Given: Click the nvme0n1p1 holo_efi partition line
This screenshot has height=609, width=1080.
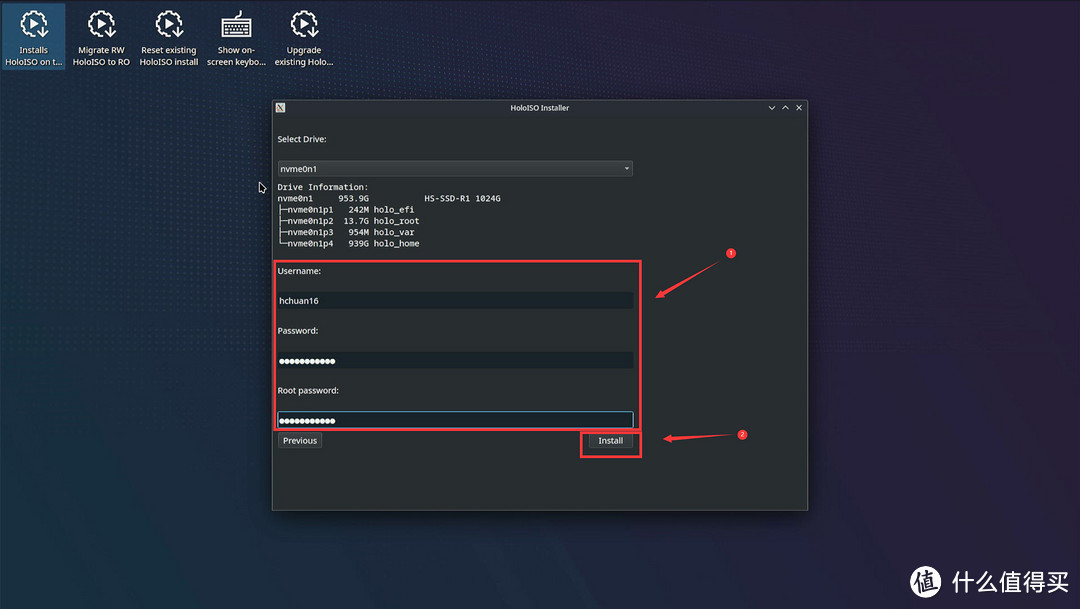Looking at the screenshot, I should click(x=350, y=210).
